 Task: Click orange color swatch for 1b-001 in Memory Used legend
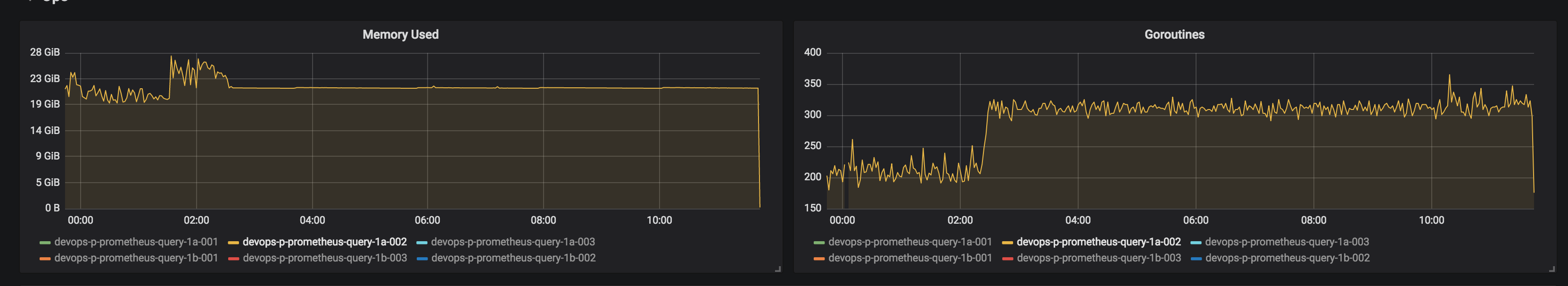(x=45, y=259)
